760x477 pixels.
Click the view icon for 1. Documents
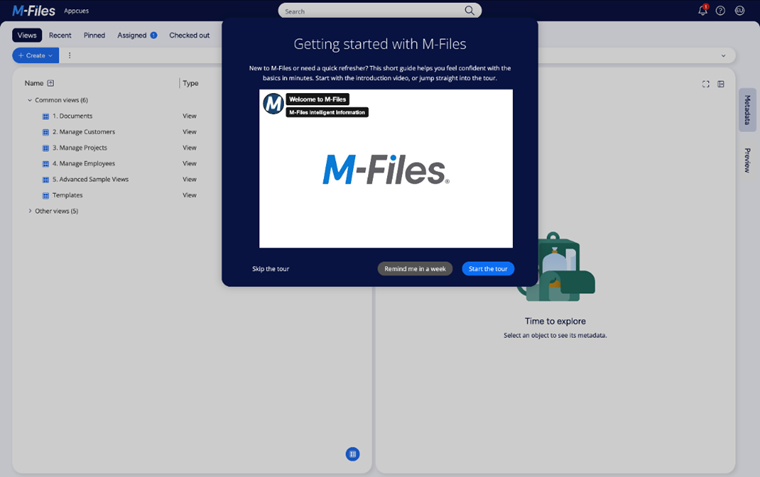[x=46, y=116]
